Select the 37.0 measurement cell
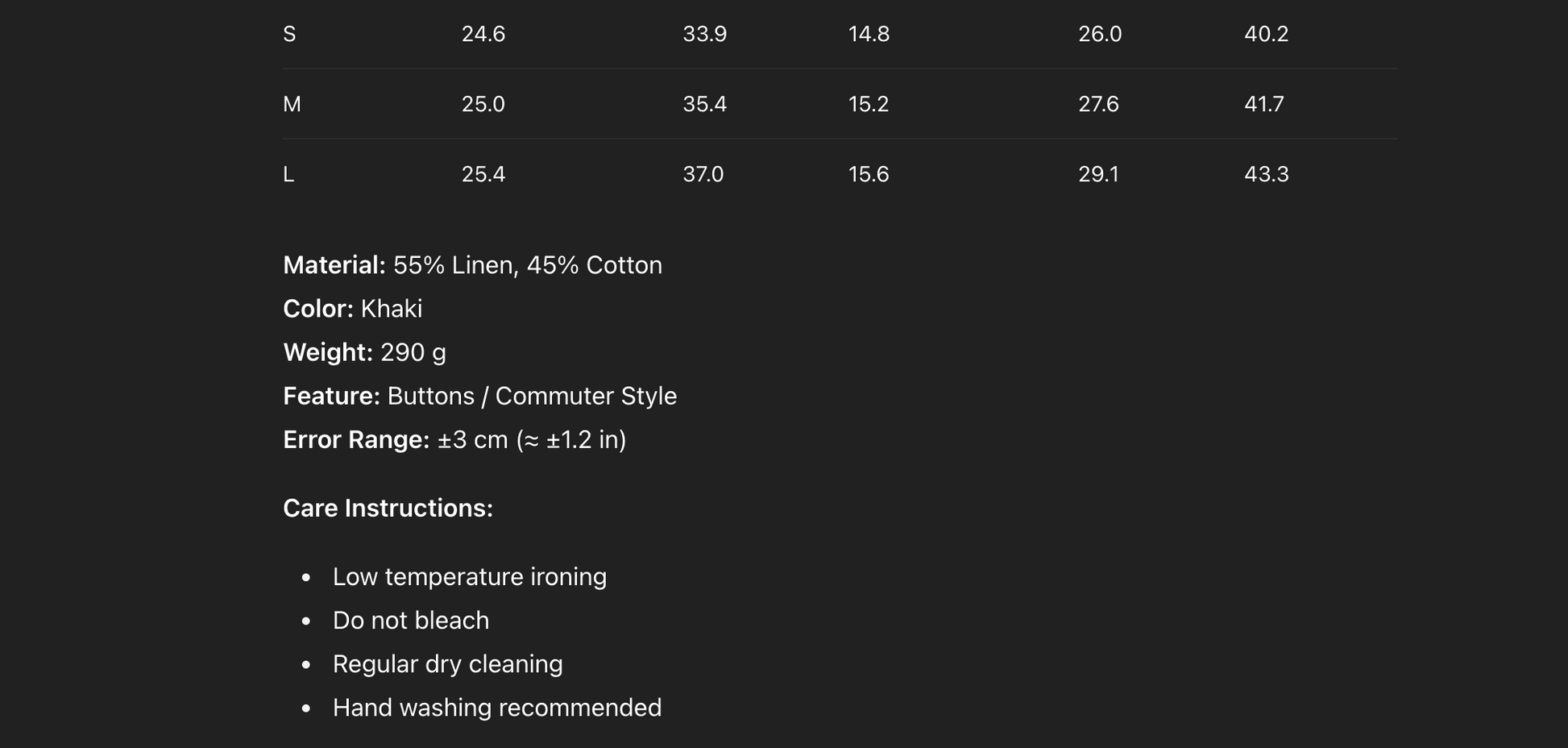1568x748 pixels. [703, 174]
